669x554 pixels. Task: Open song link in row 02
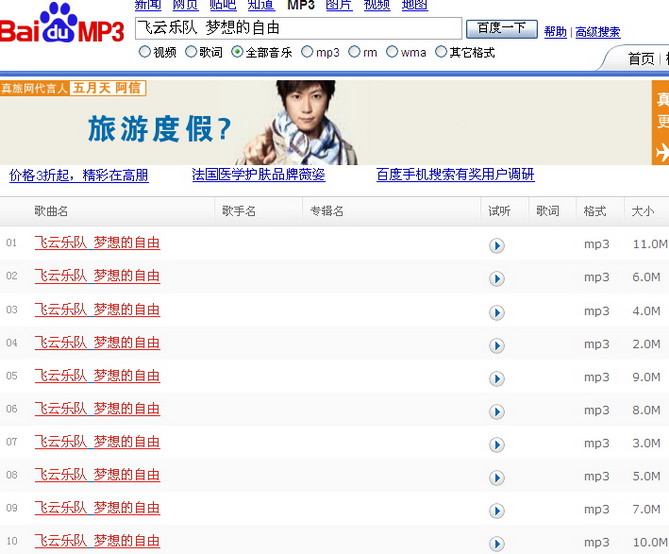click(x=97, y=276)
